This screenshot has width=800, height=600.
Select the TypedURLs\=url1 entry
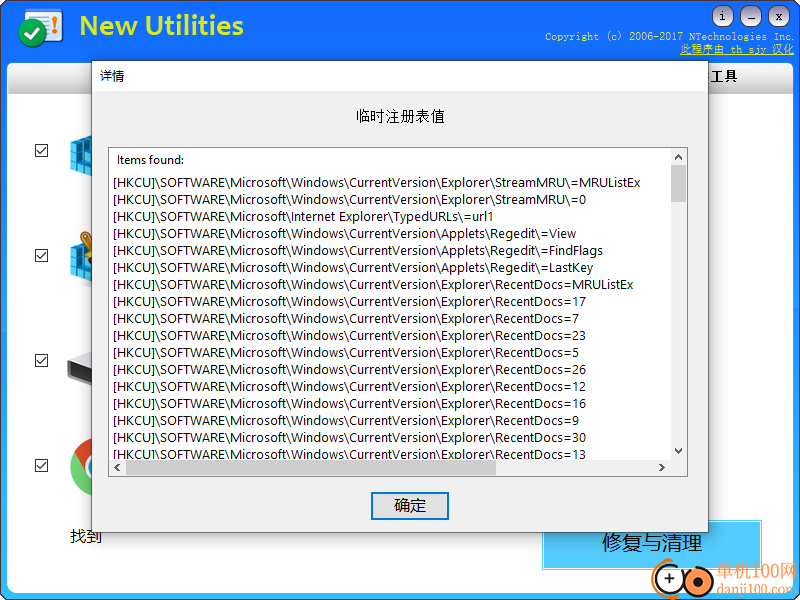click(304, 217)
